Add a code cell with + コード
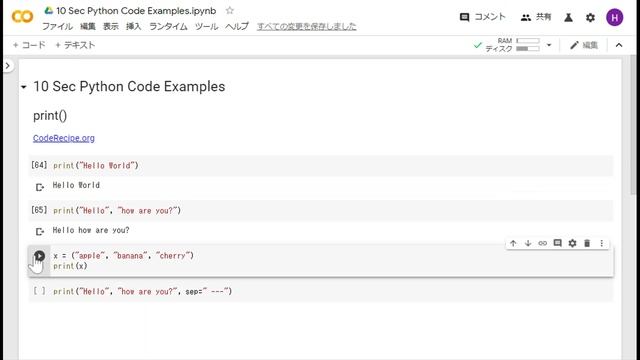This screenshot has height=360, width=640. [x=29, y=45]
